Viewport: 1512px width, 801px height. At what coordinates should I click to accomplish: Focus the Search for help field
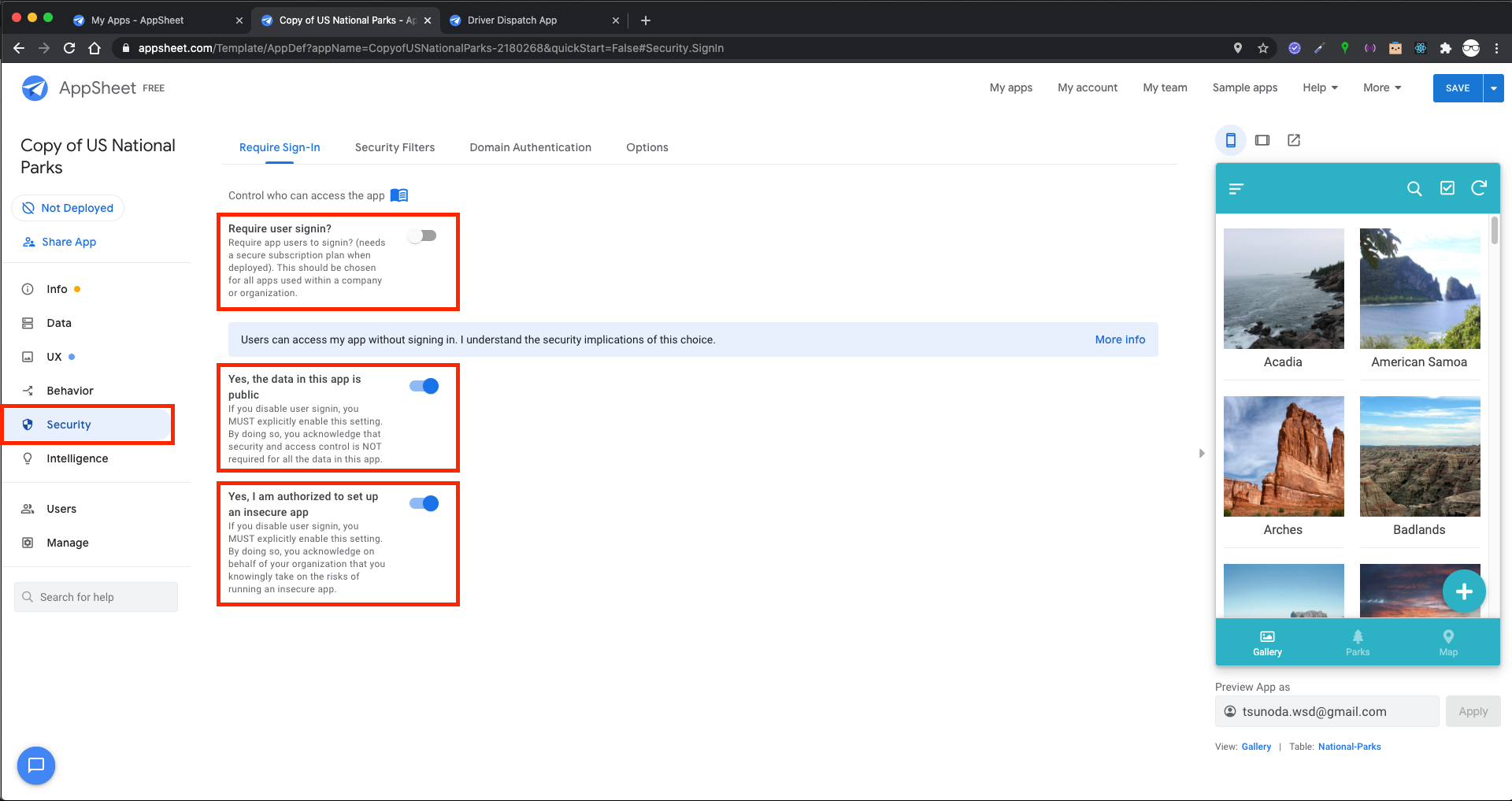click(x=96, y=597)
